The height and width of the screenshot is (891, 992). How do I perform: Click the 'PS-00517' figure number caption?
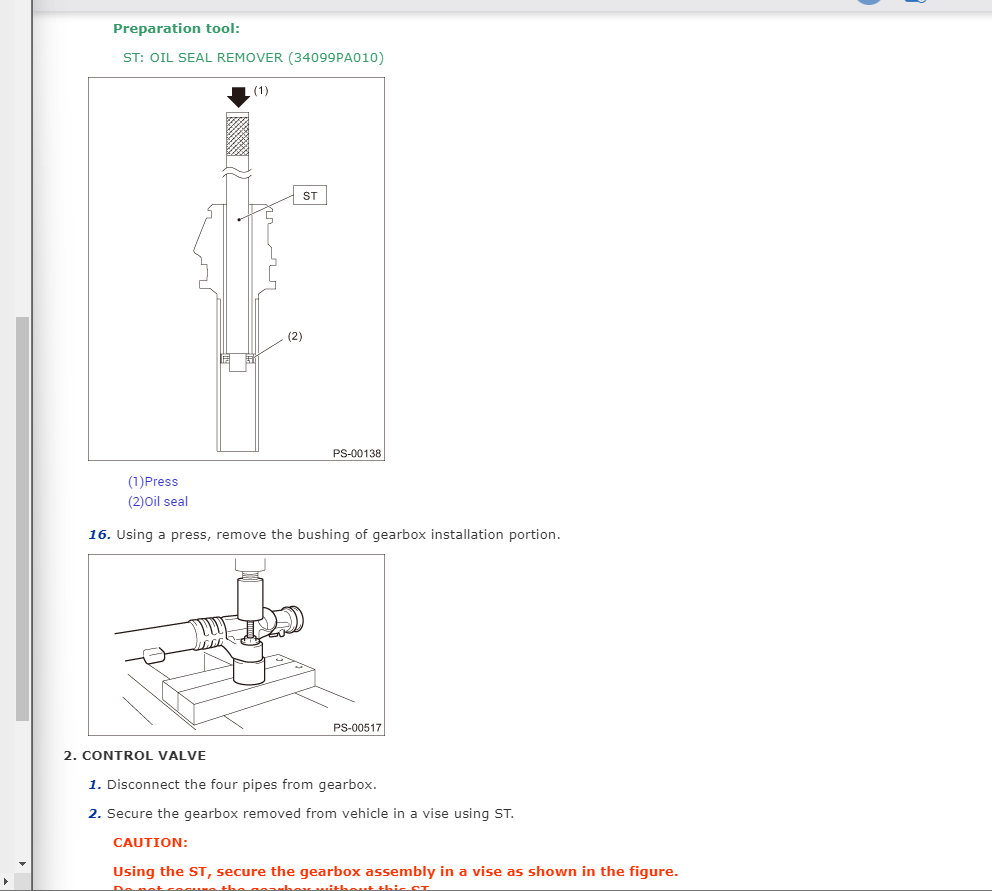pyautogui.click(x=357, y=728)
